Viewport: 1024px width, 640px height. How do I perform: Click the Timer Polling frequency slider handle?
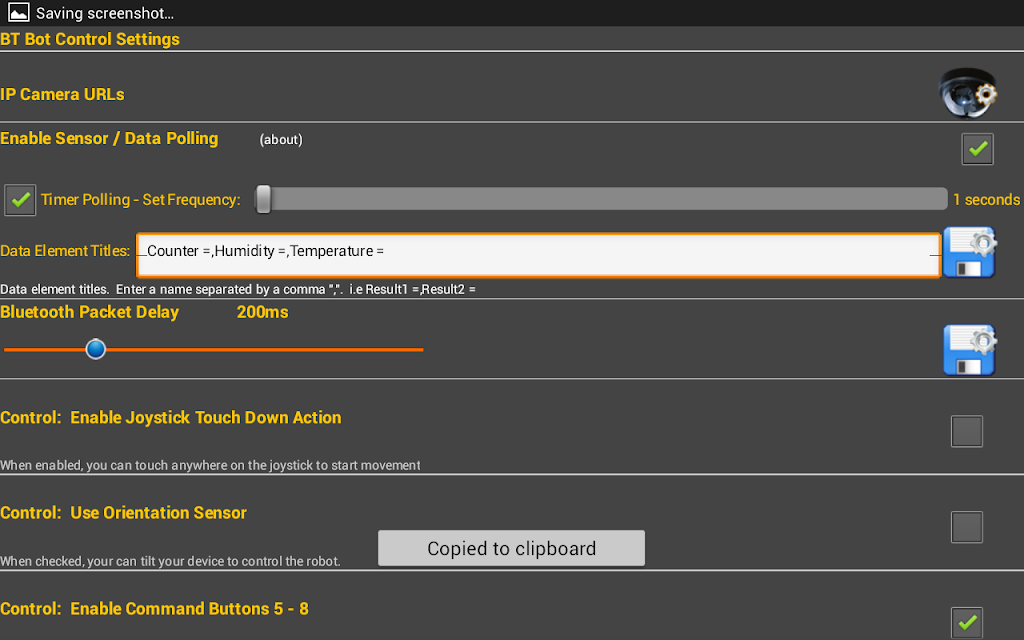263,199
